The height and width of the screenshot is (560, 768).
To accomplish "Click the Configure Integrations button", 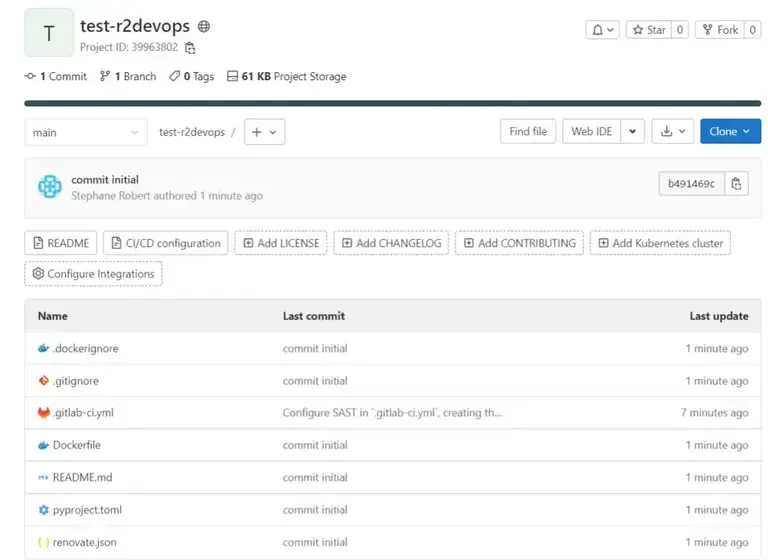I will click(x=93, y=274).
